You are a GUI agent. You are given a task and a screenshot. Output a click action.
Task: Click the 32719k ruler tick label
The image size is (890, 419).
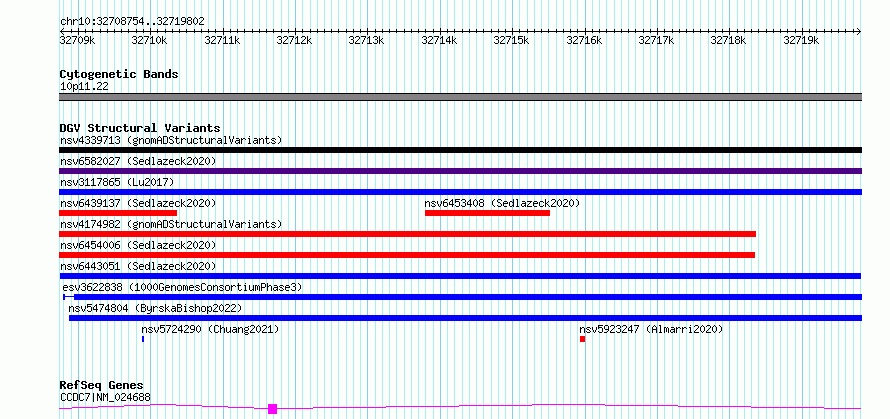tap(801, 40)
